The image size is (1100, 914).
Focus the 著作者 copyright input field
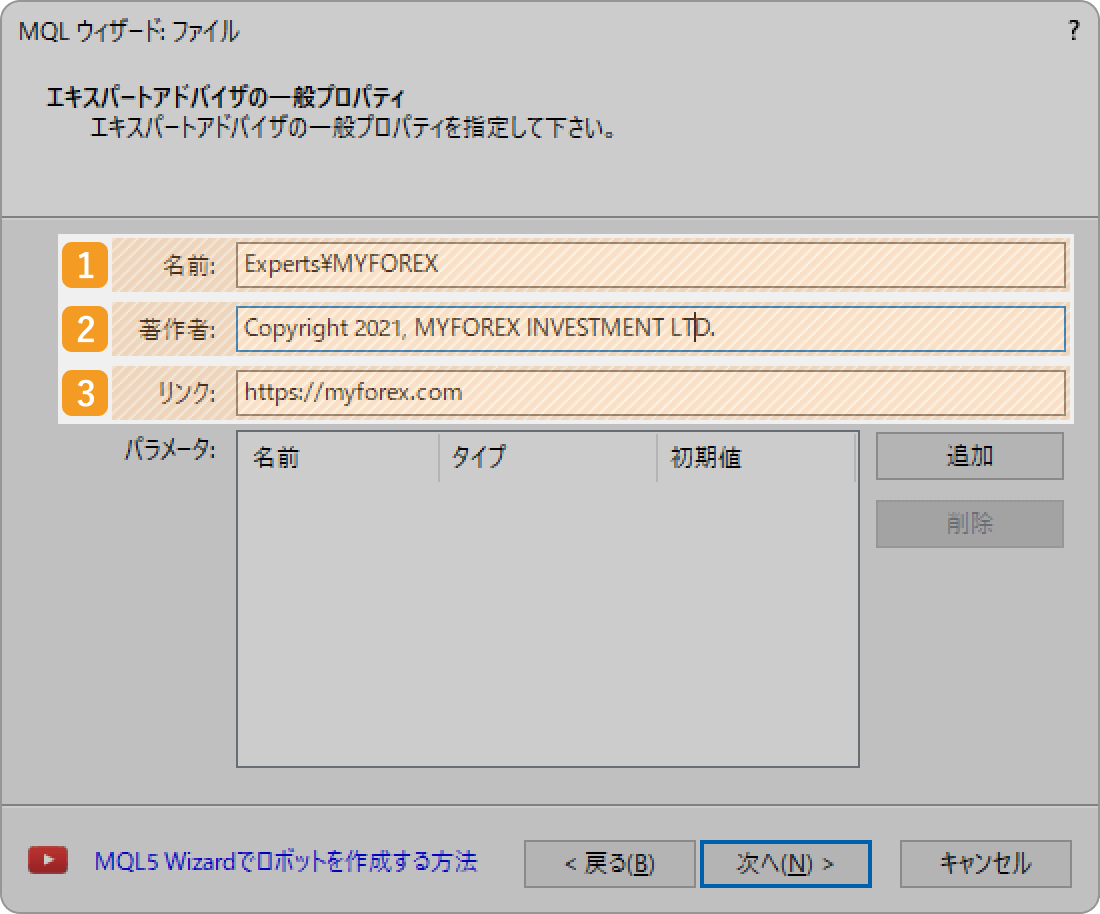pos(650,329)
